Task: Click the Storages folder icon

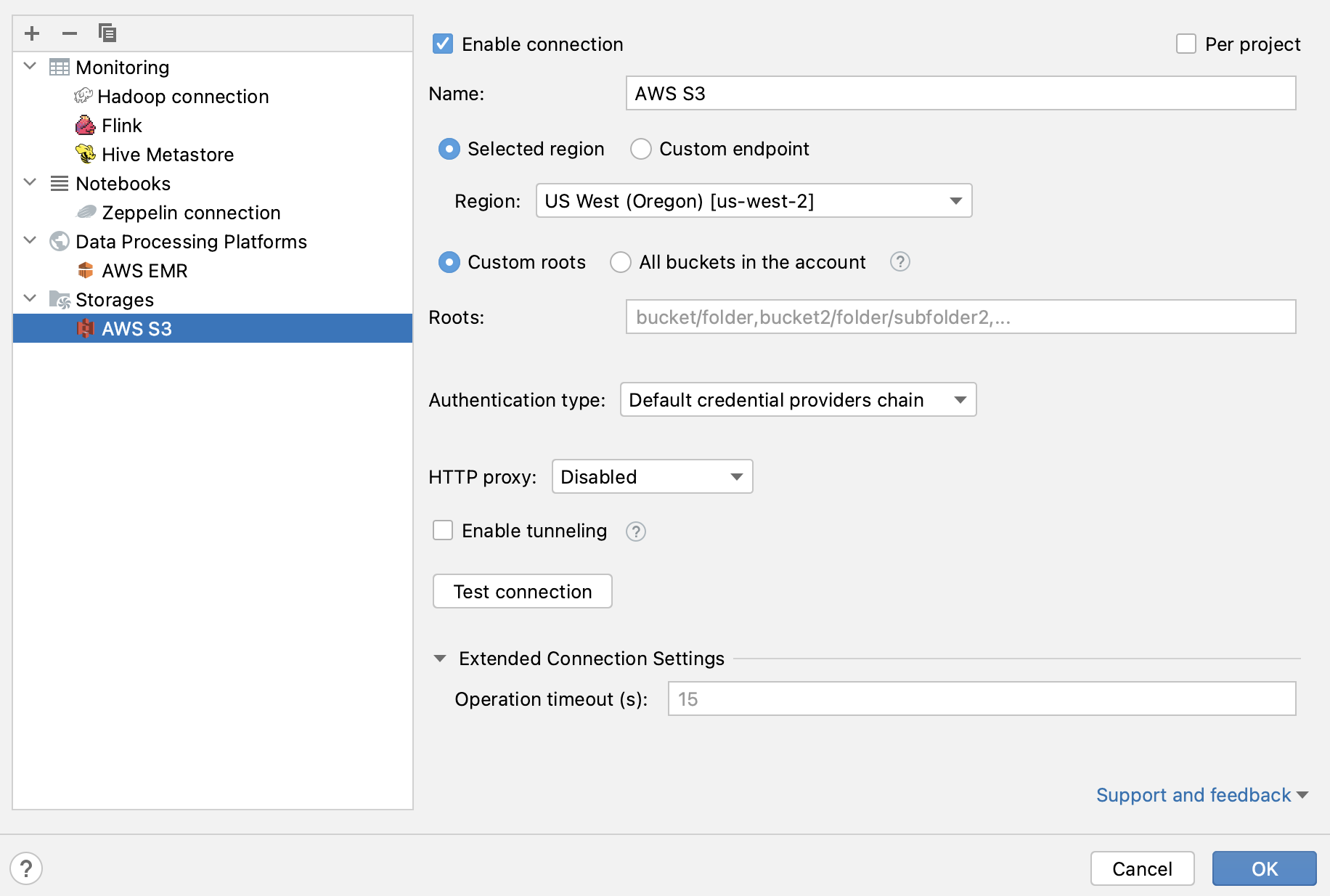Action: 60,300
